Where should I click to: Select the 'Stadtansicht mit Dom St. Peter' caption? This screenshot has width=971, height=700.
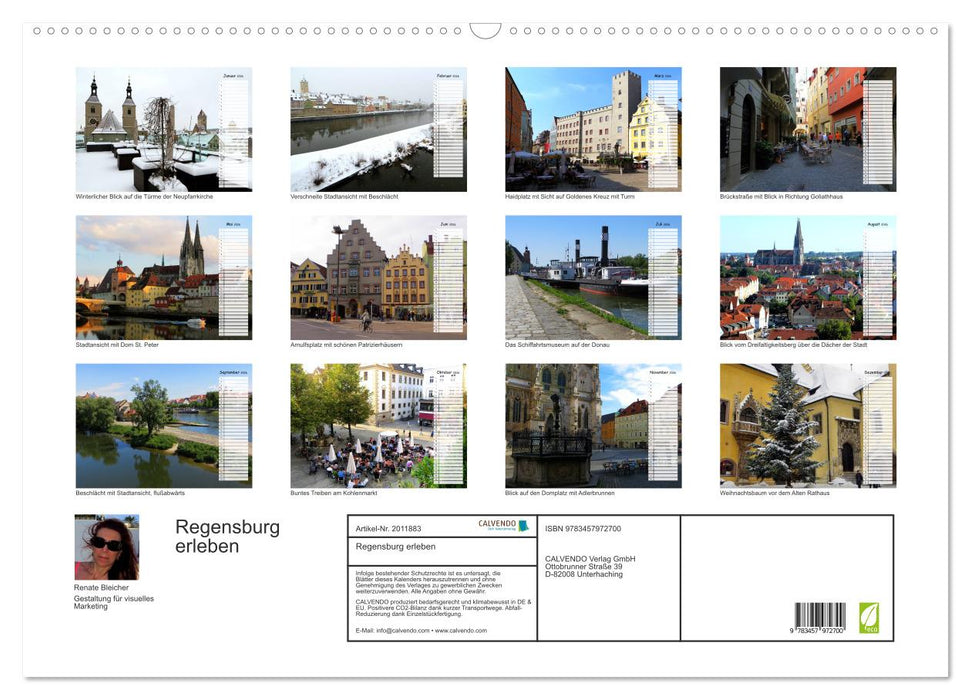117,343
